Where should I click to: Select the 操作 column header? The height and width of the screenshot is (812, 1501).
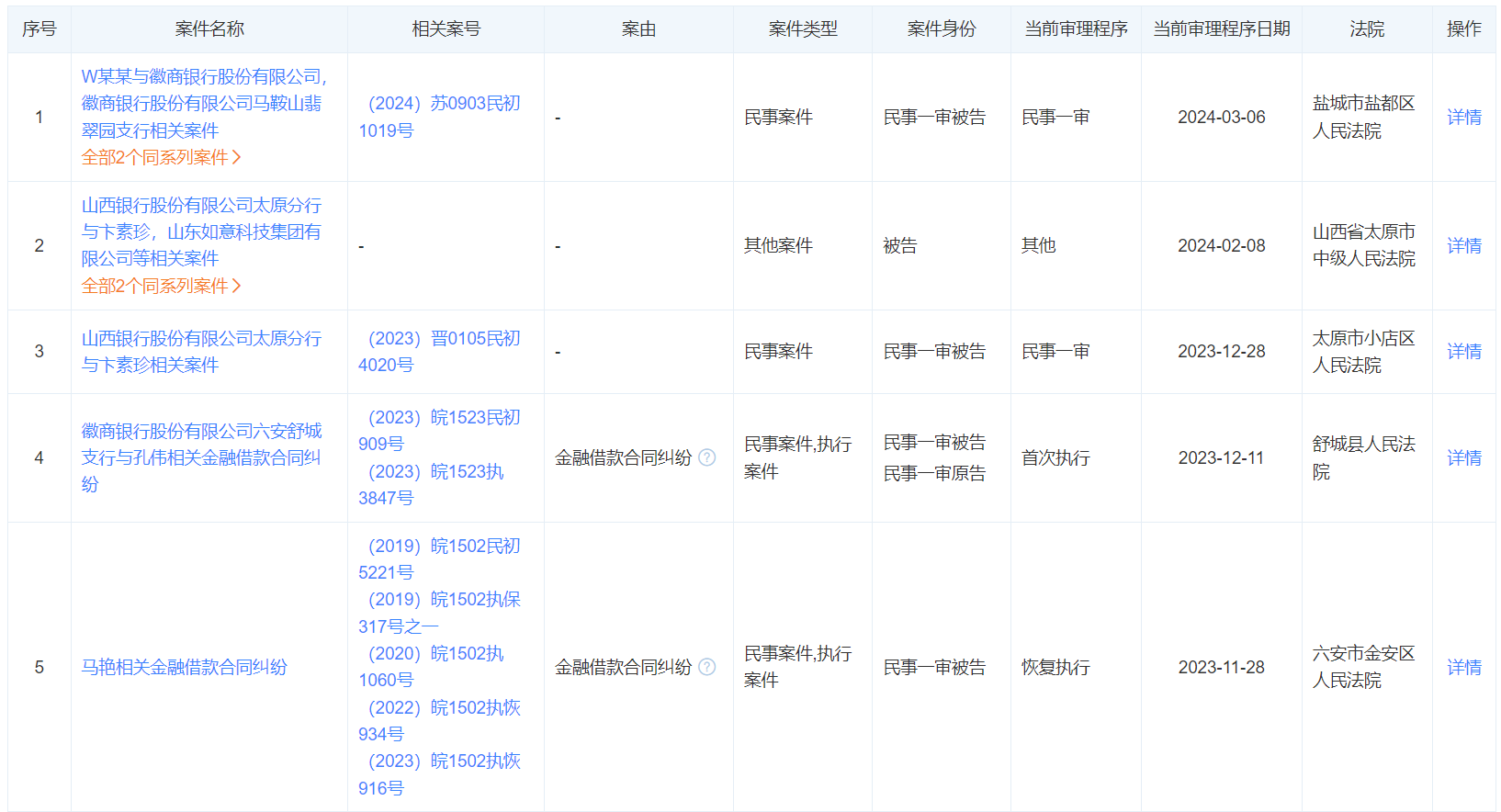pos(1464,29)
